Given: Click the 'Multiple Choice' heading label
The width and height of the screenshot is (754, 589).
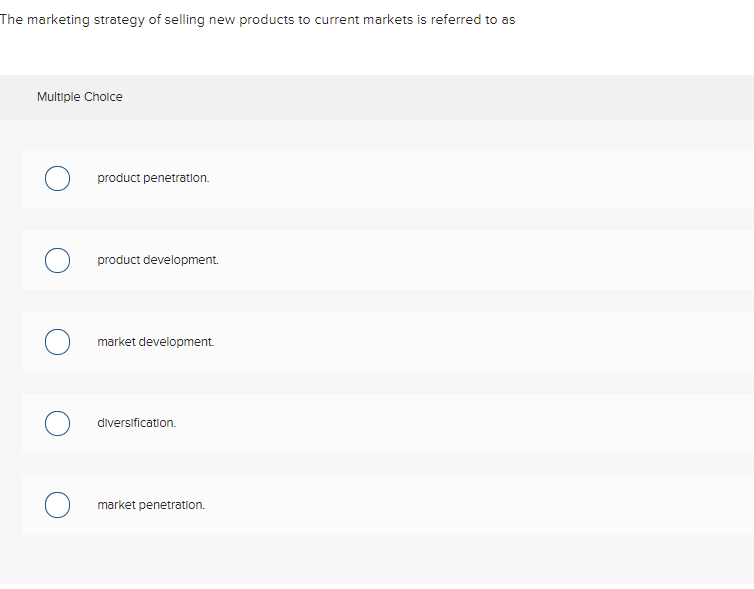Looking at the screenshot, I should pyautogui.click(x=80, y=97).
